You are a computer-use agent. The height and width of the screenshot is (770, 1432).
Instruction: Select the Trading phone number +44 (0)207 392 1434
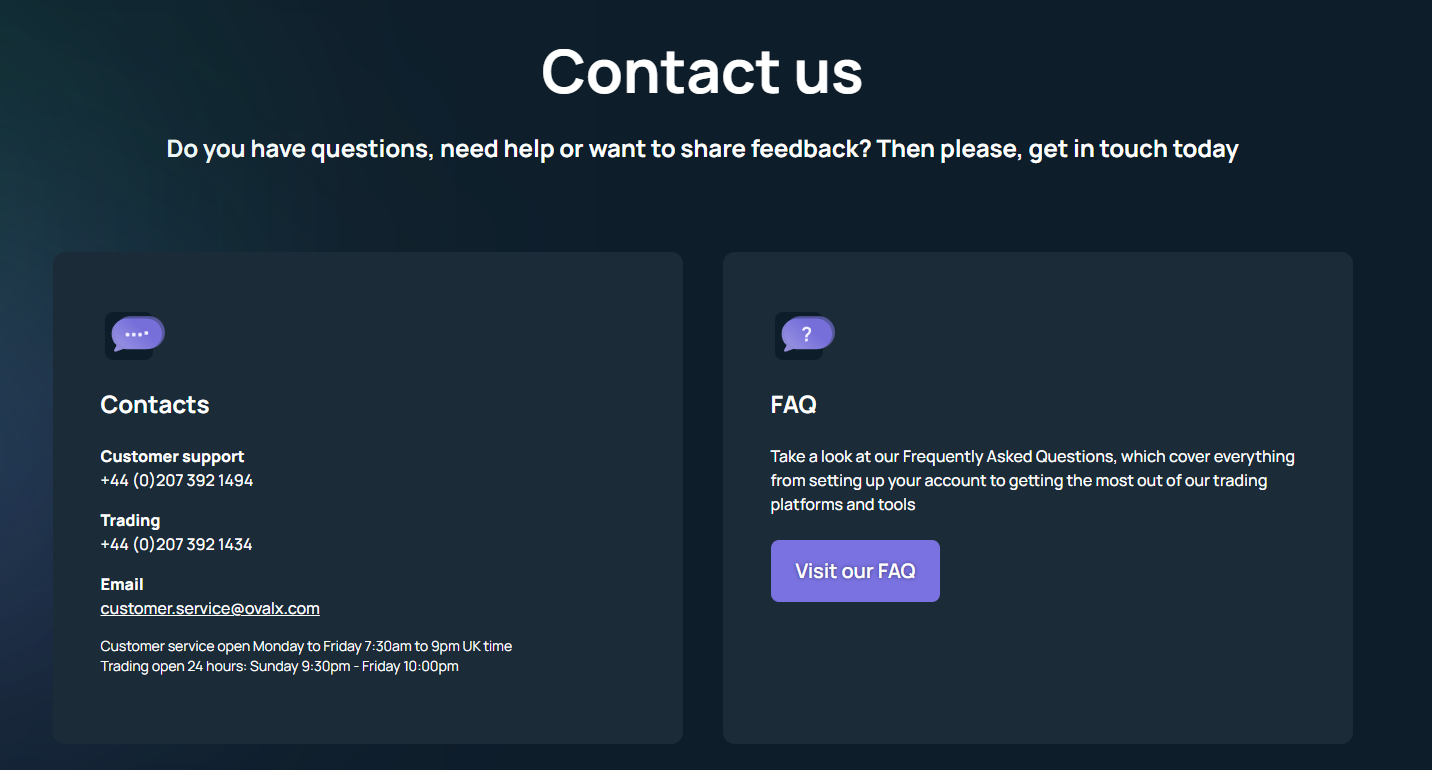pos(176,544)
